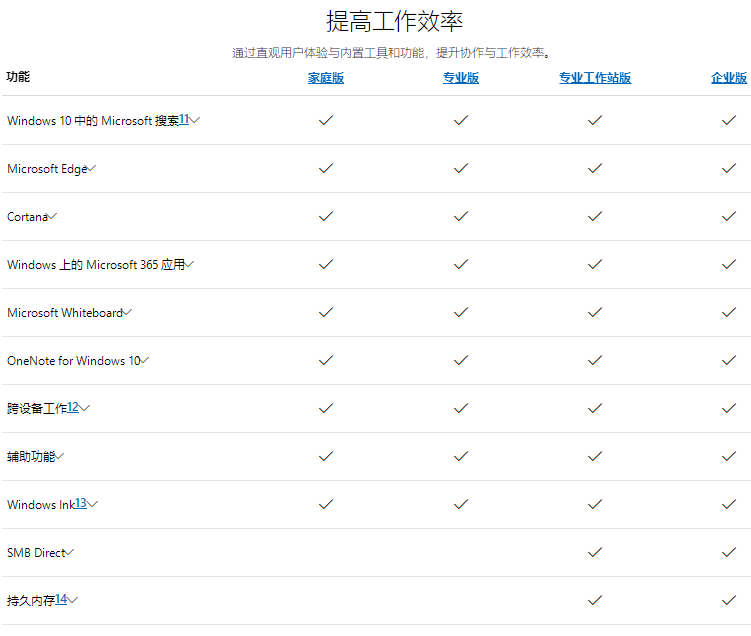Click the 企业版 checkmark for 辅助功能
Viewport: 751px width, 636px height.
tap(729, 456)
